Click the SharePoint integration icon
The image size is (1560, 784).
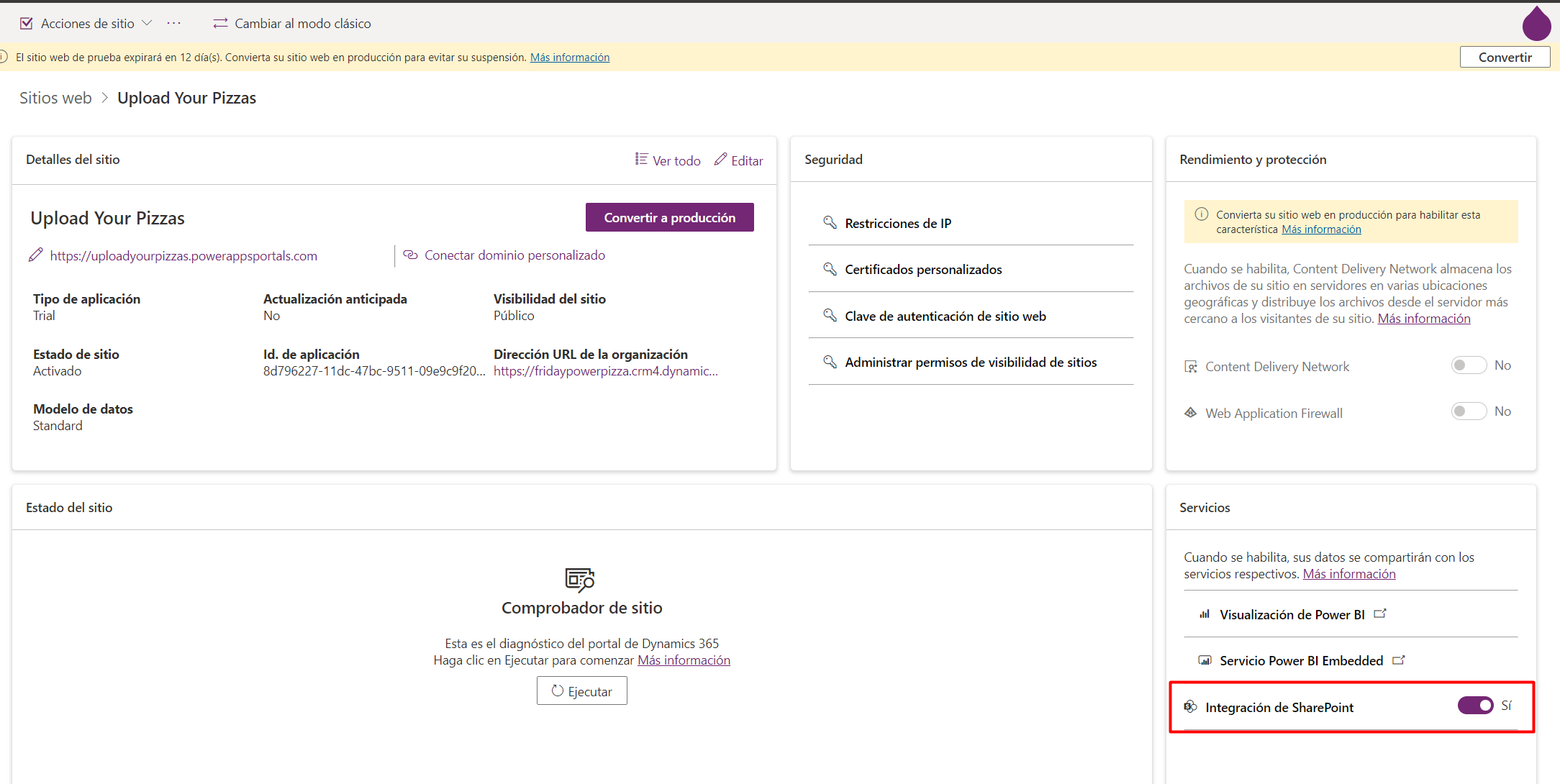[x=1191, y=707]
